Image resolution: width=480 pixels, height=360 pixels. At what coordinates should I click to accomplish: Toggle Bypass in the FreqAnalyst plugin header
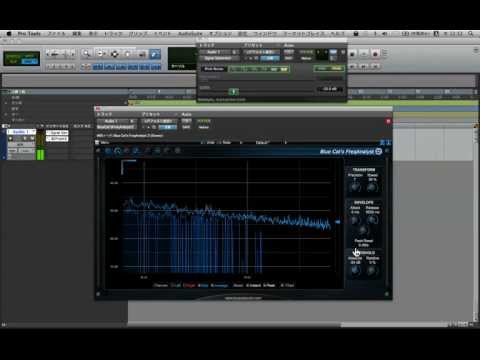tap(204, 121)
